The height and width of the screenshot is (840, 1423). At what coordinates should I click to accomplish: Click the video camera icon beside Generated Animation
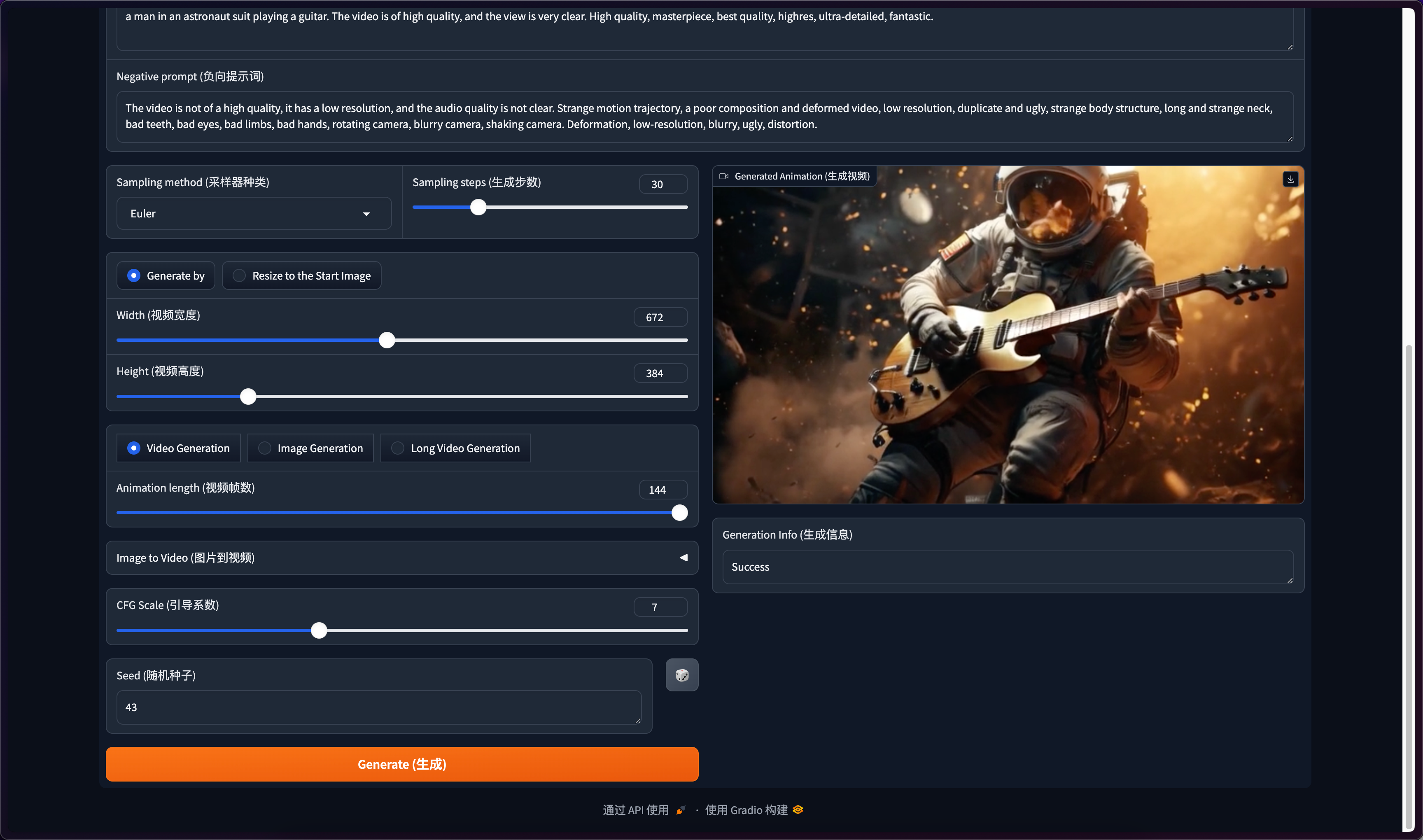tap(723, 176)
